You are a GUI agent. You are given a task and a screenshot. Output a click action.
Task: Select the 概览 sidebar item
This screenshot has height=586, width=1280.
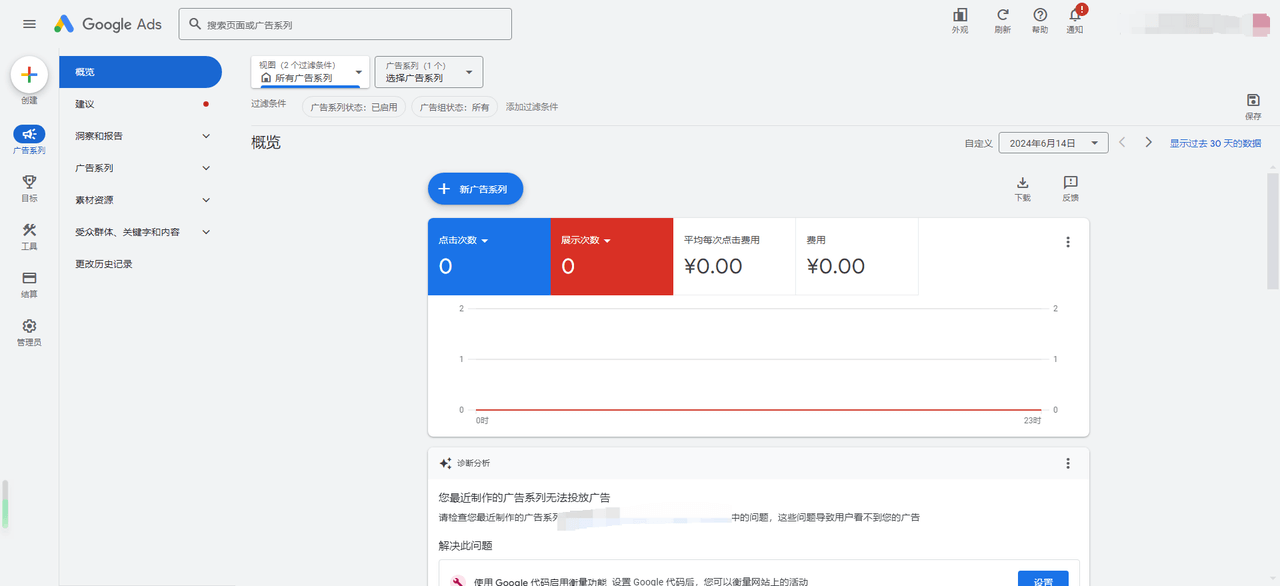(140, 72)
